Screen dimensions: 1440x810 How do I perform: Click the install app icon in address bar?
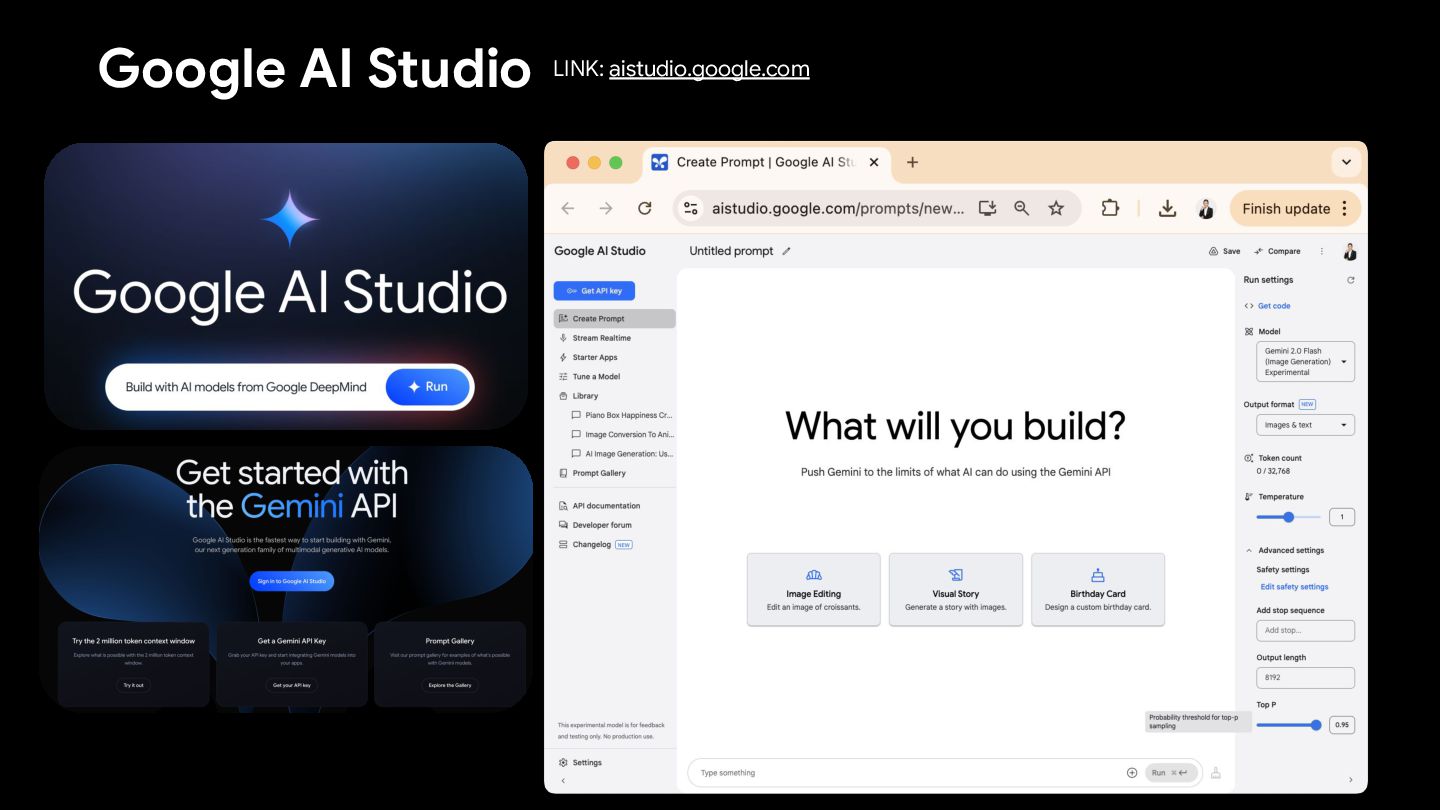coord(988,208)
